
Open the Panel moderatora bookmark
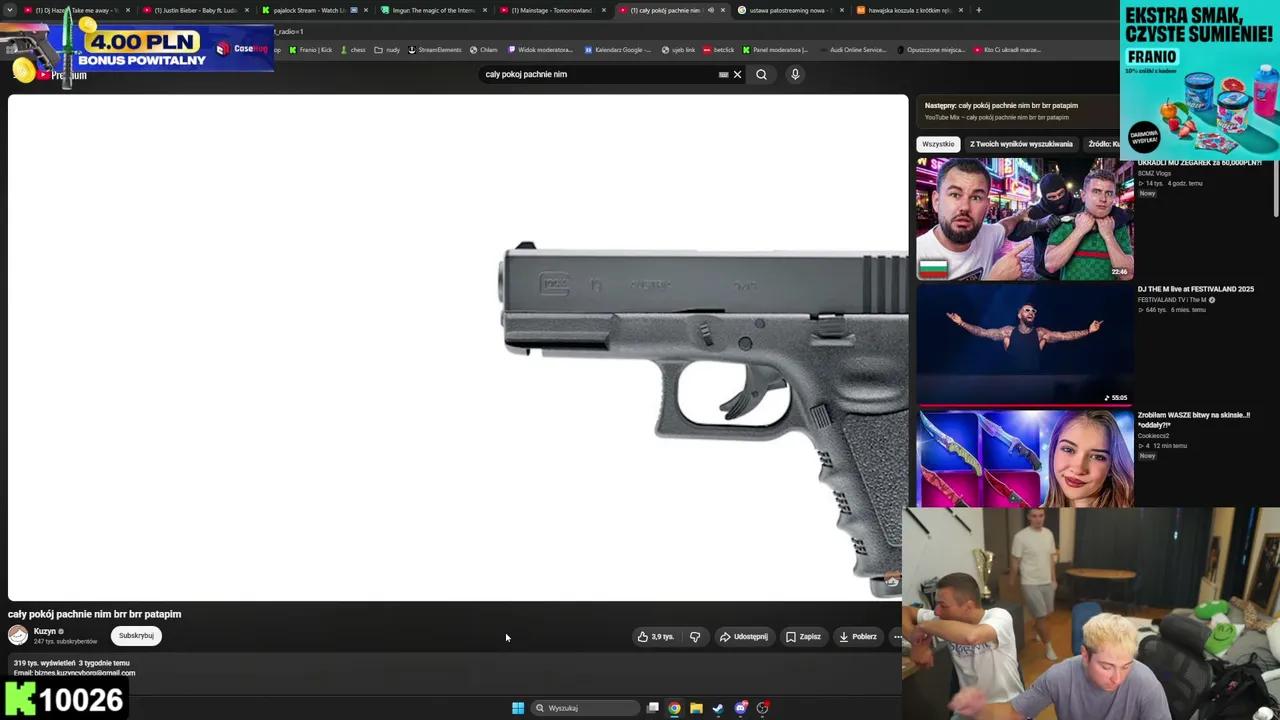pyautogui.click(x=776, y=50)
